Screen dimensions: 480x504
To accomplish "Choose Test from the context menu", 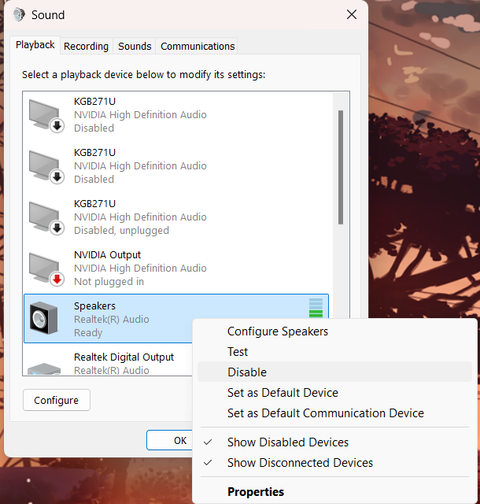I will 335,352.
